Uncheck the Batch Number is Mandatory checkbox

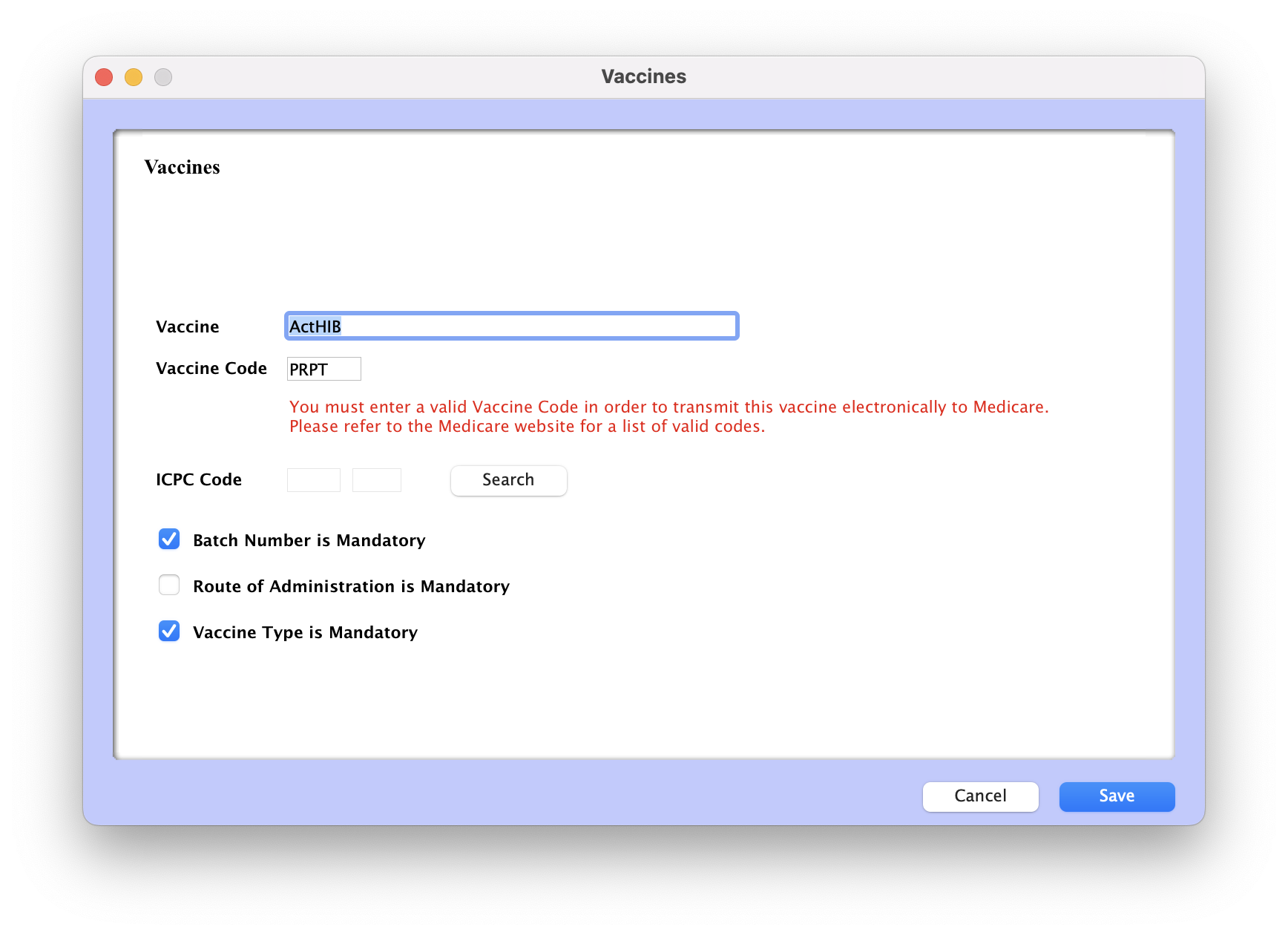(169, 539)
